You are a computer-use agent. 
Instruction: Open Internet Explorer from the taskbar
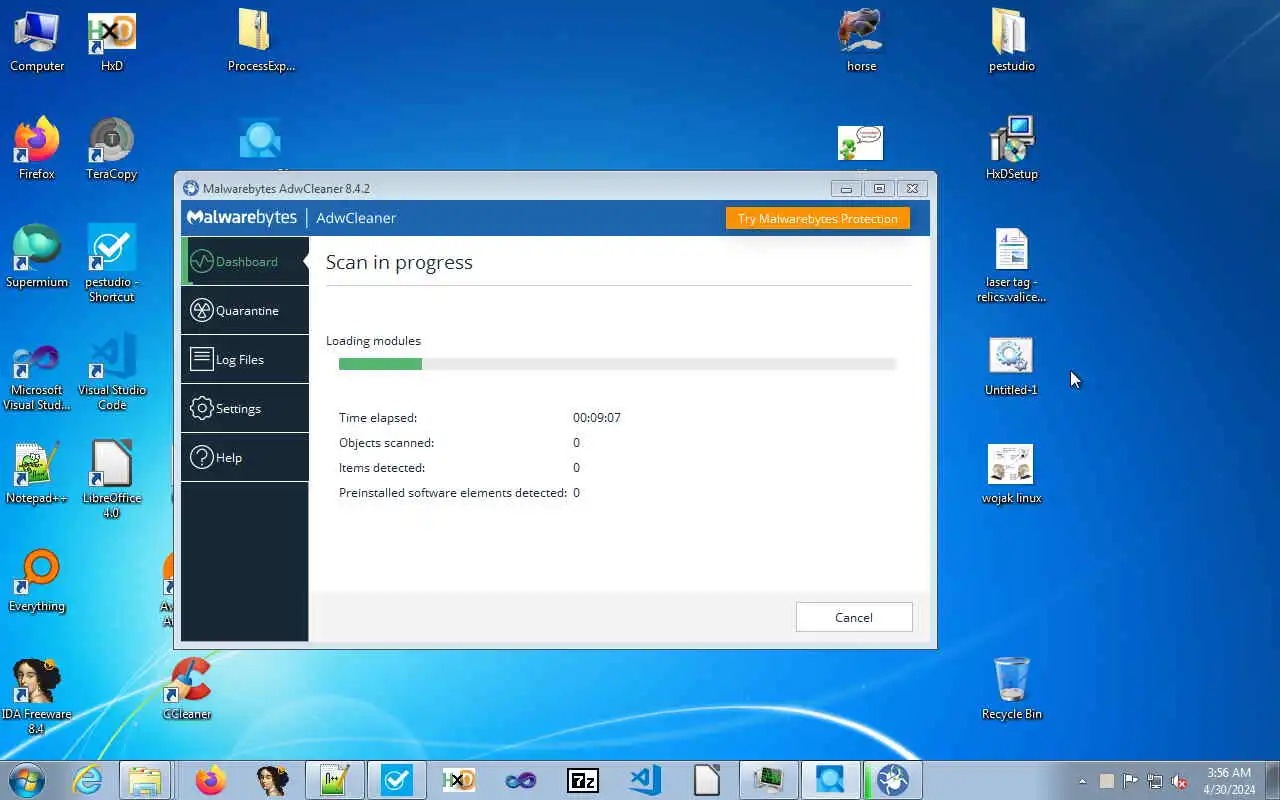(x=88, y=780)
